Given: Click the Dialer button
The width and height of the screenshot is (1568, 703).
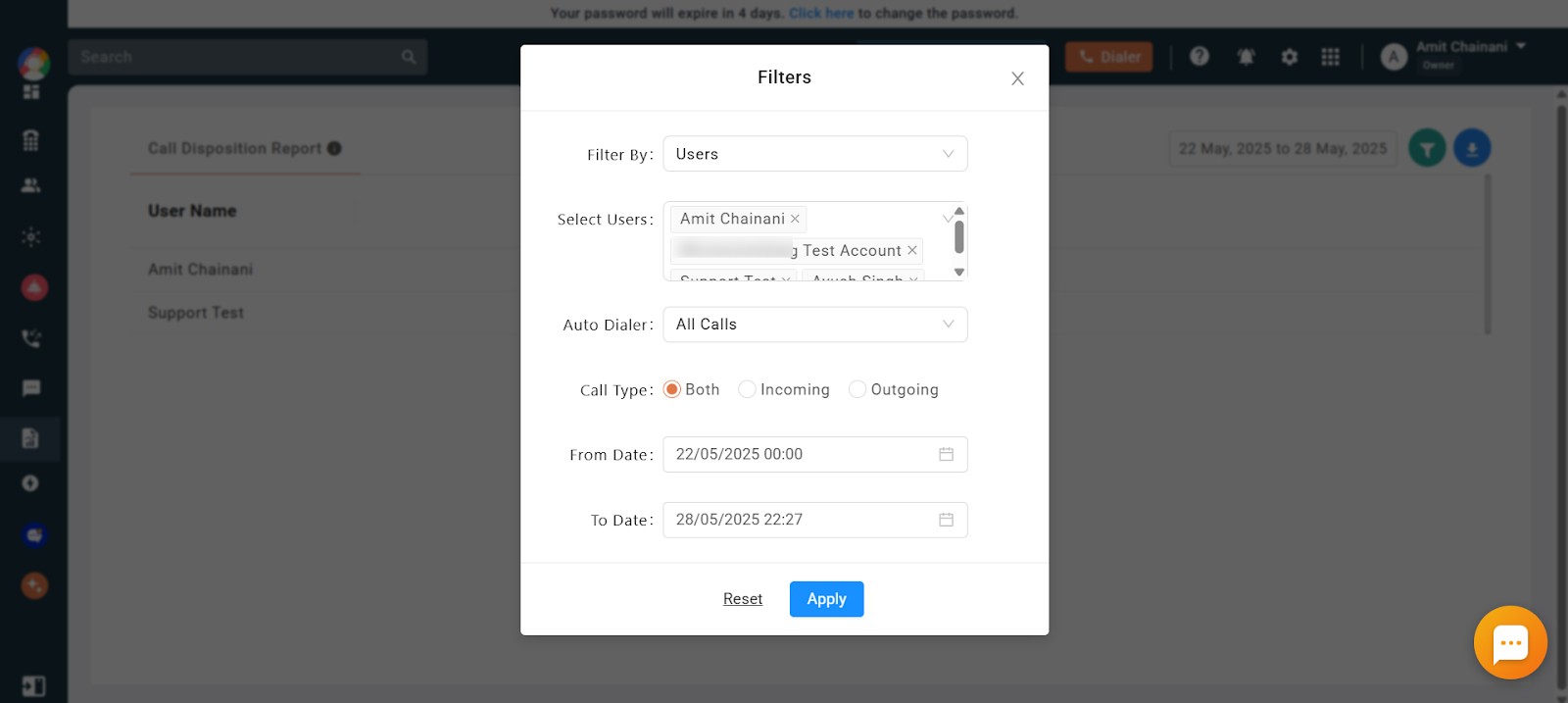Looking at the screenshot, I should coord(1109,57).
